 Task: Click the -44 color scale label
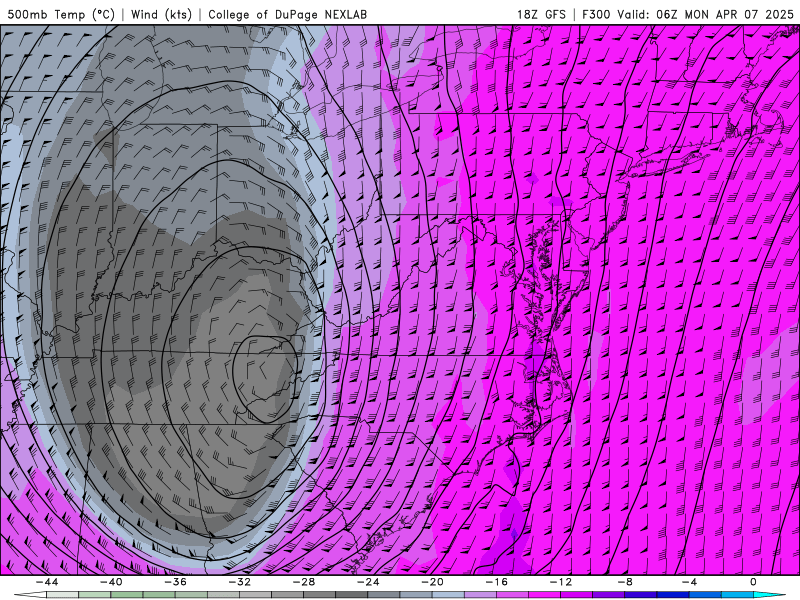pos(47,582)
